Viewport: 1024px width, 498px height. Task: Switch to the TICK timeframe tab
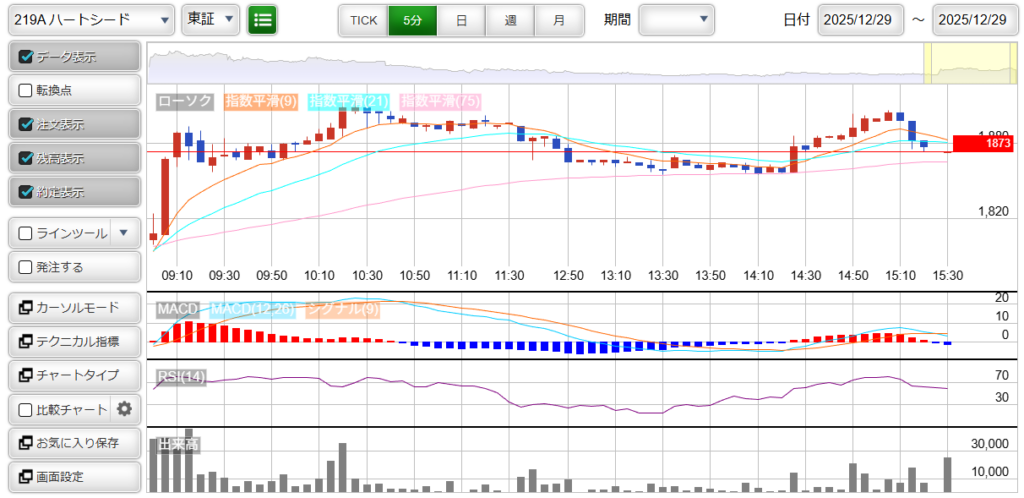[x=363, y=19]
